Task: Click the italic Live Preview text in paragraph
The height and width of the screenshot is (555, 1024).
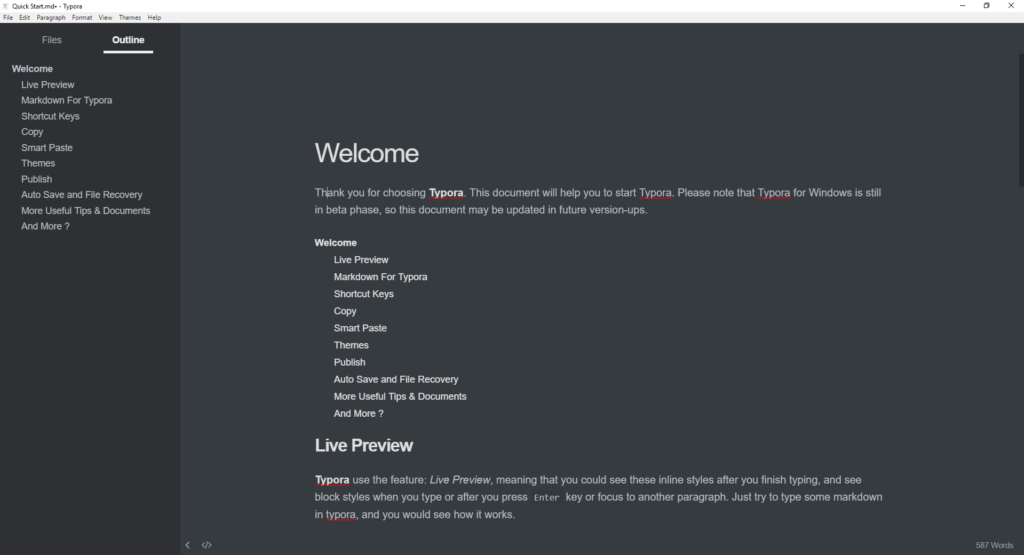Action: [460, 480]
